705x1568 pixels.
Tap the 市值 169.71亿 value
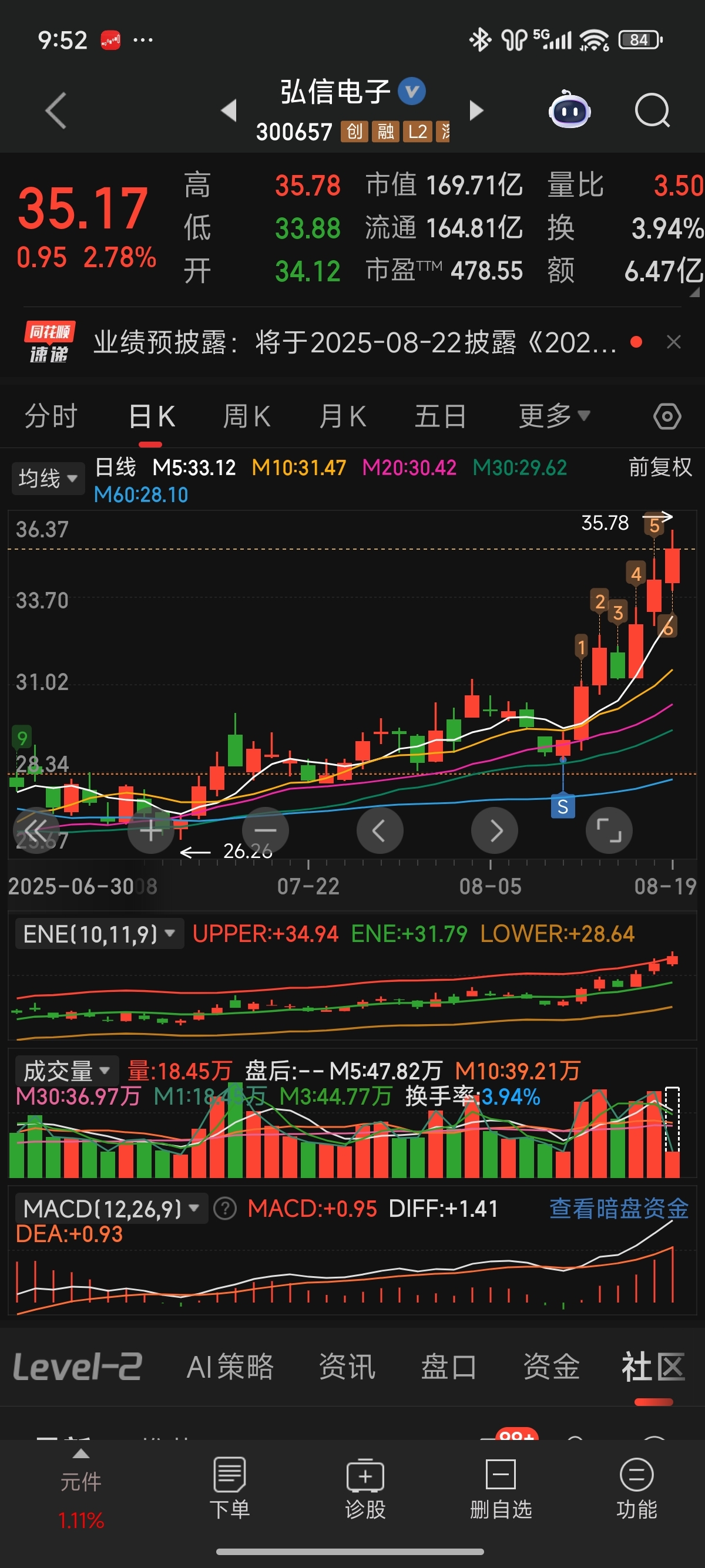click(474, 185)
